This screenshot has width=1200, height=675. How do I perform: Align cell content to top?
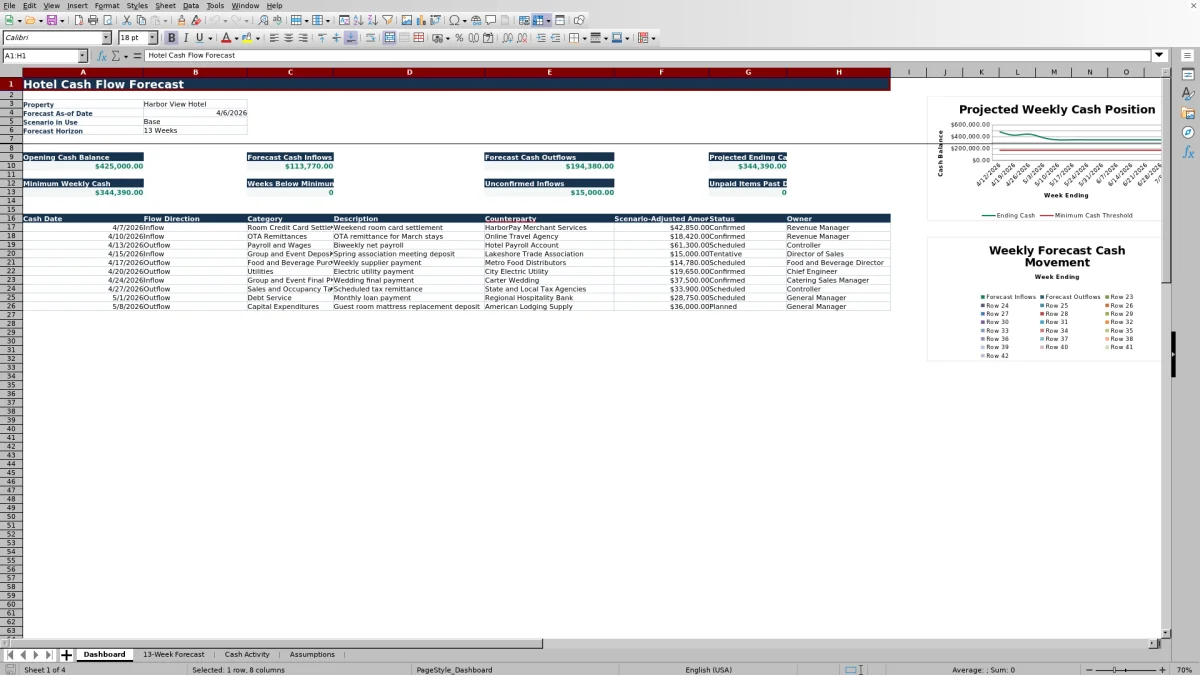point(322,38)
